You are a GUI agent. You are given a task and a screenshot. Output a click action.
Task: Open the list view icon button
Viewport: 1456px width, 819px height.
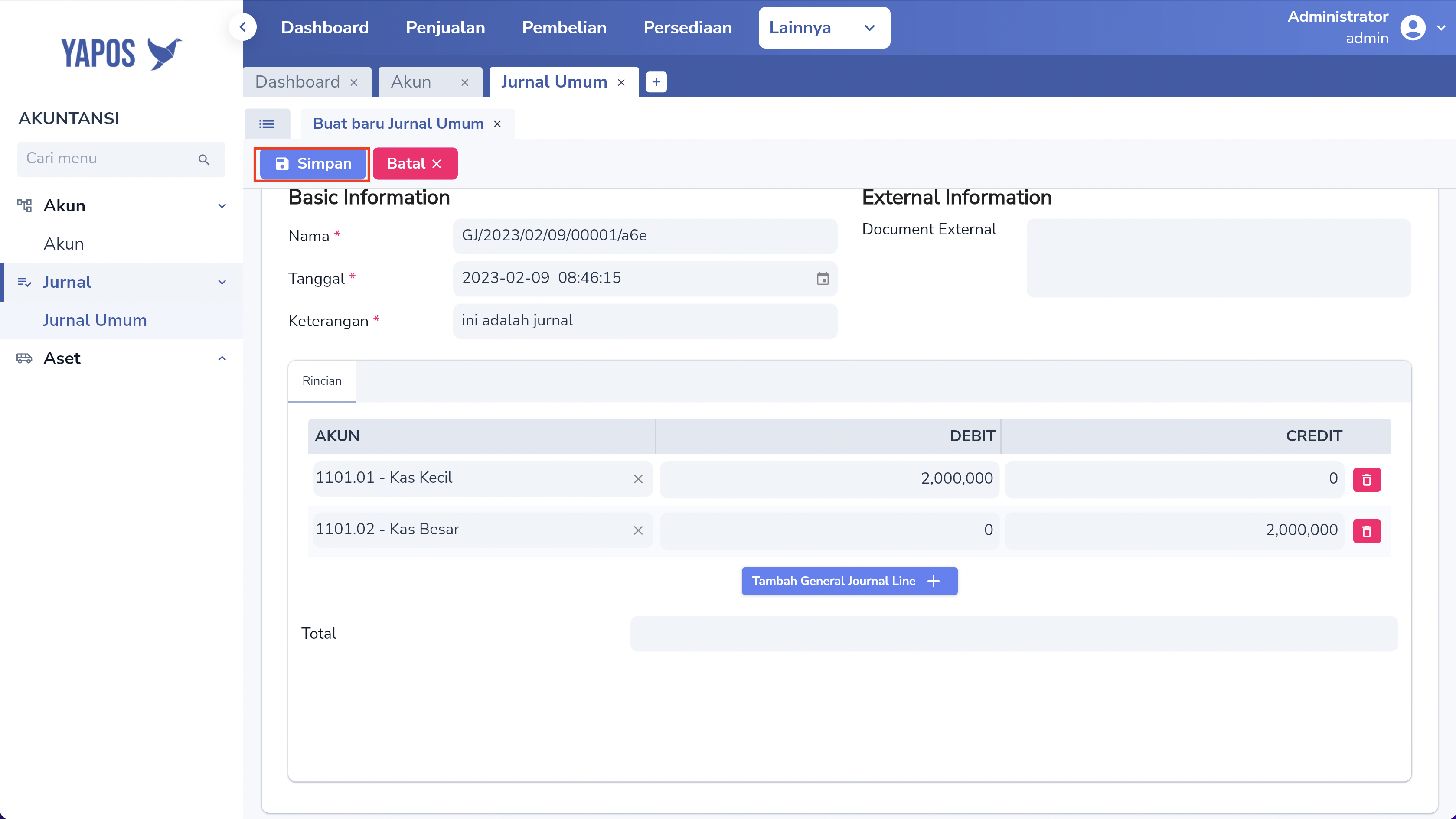[267, 123]
